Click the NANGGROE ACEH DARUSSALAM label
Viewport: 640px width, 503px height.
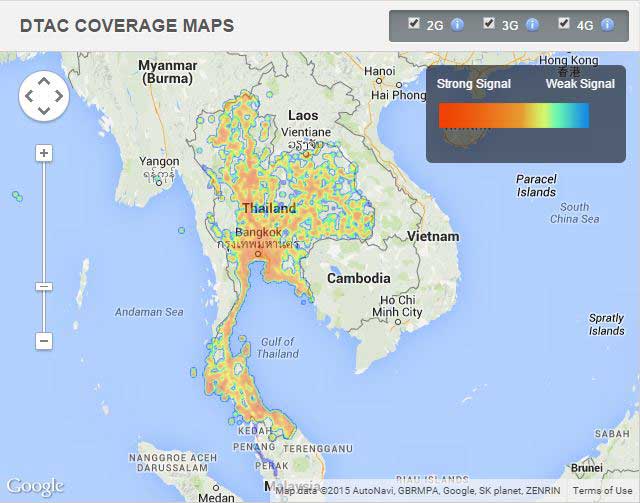click(x=173, y=463)
